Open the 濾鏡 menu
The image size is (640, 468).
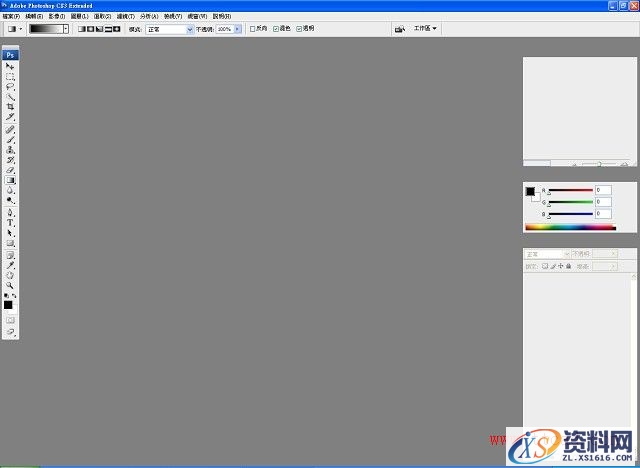point(125,17)
